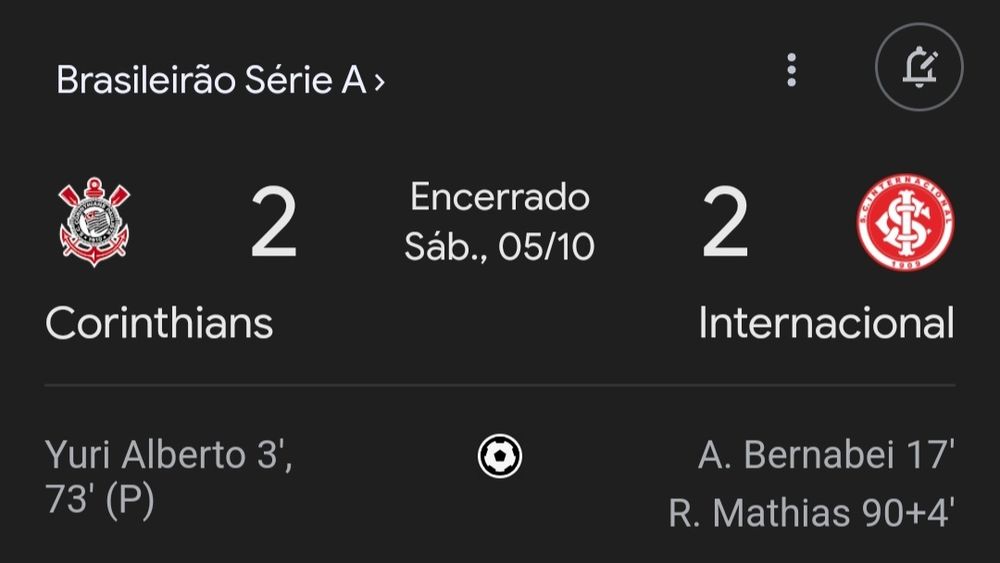Click the horizontal divider below team names
This screenshot has width=1000, height=563.
point(500,385)
